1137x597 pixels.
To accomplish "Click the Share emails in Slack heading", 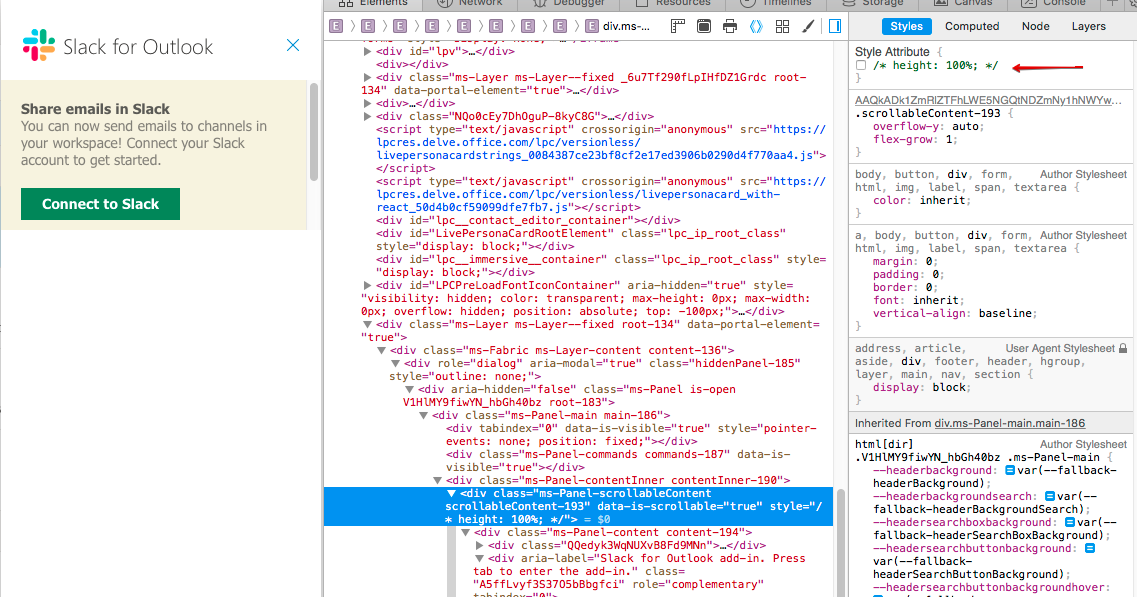I will click(95, 109).
